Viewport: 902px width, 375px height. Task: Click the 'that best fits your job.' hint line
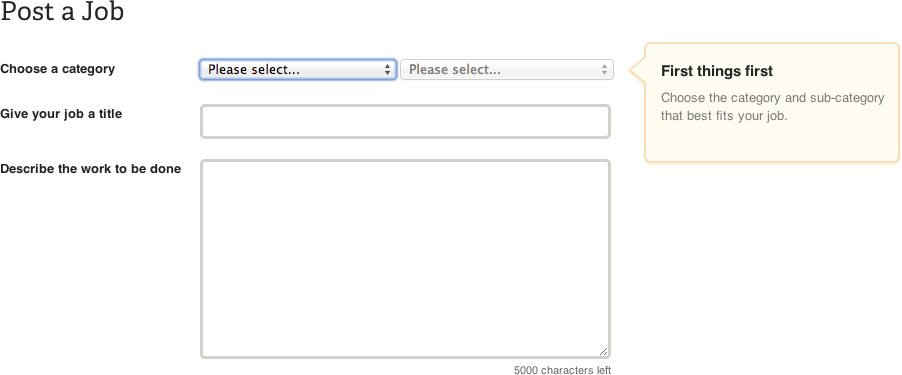(723, 116)
